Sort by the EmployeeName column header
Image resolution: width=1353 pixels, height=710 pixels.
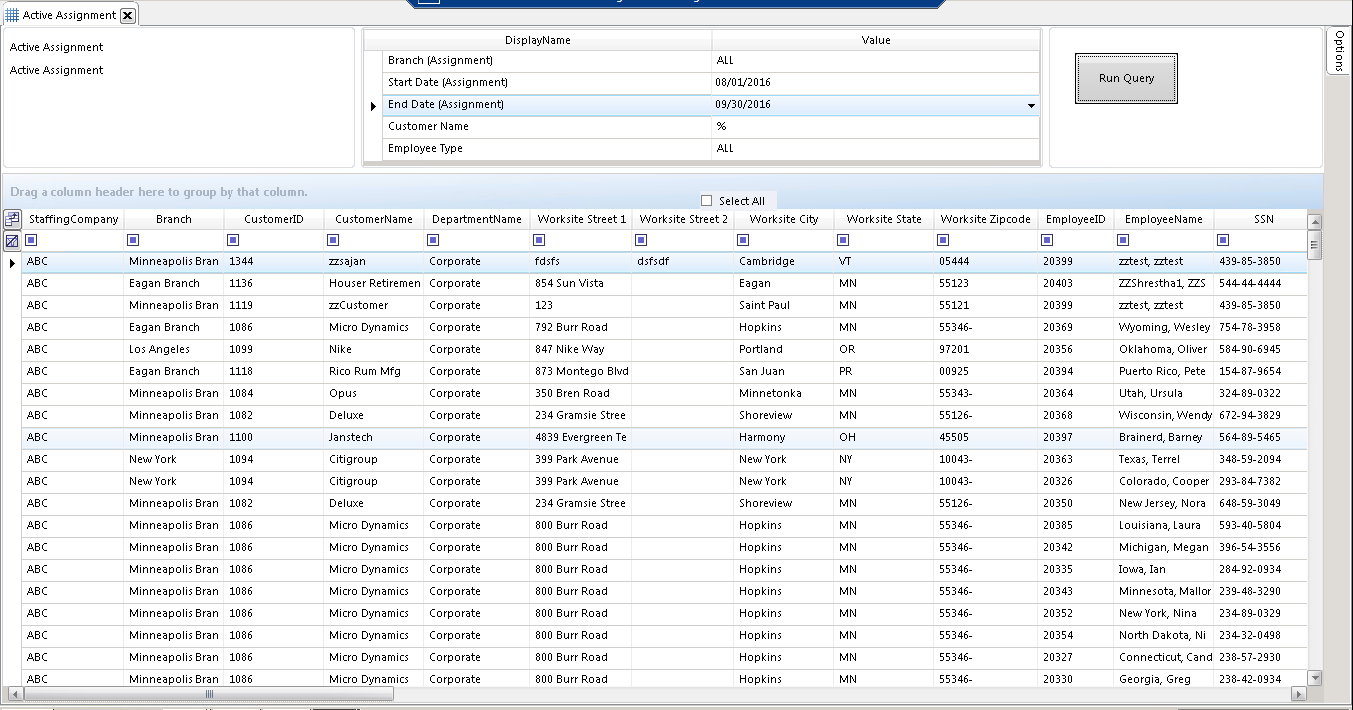click(x=1163, y=219)
